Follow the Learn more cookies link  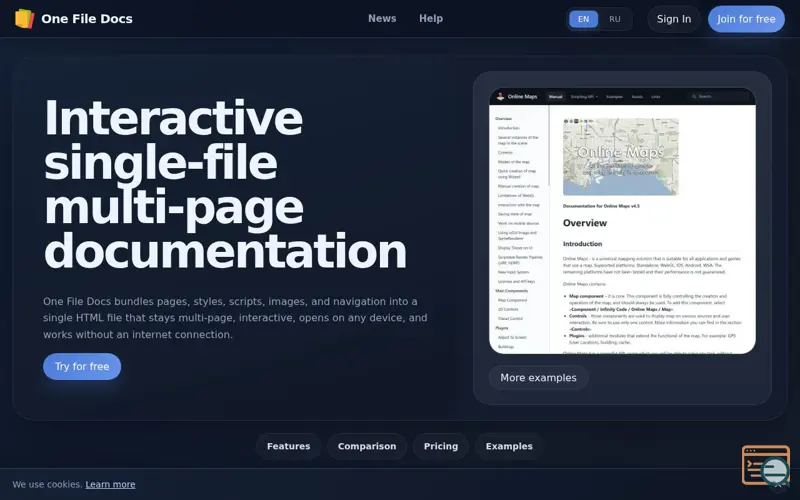click(110, 484)
